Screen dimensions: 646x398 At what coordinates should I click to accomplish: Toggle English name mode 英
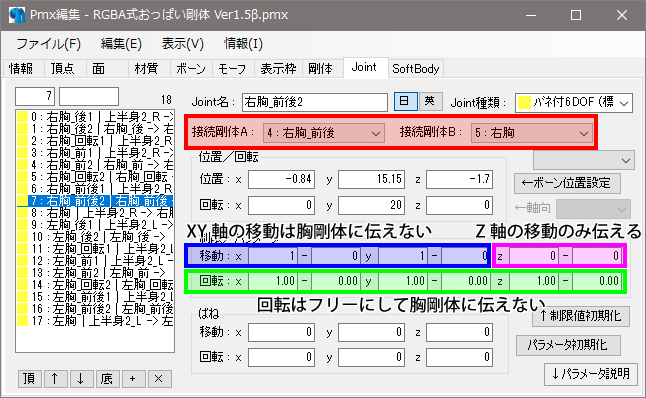pyautogui.click(x=430, y=101)
